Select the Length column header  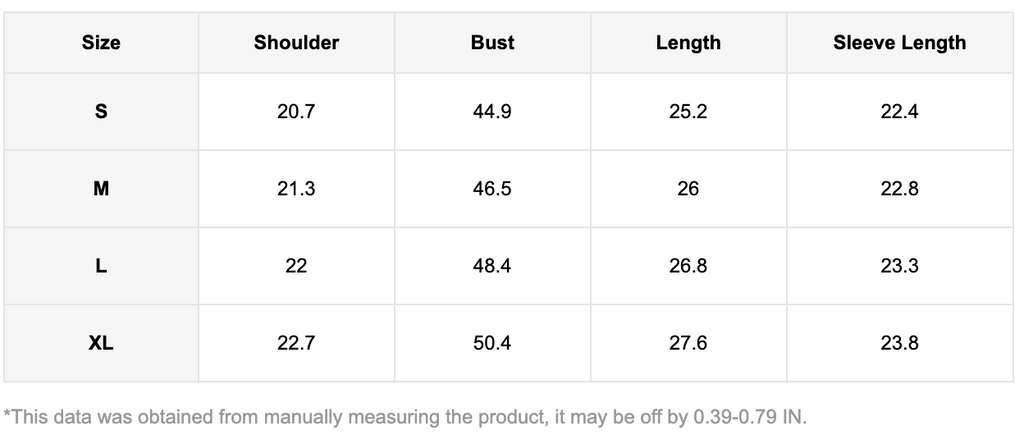(688, 42)
